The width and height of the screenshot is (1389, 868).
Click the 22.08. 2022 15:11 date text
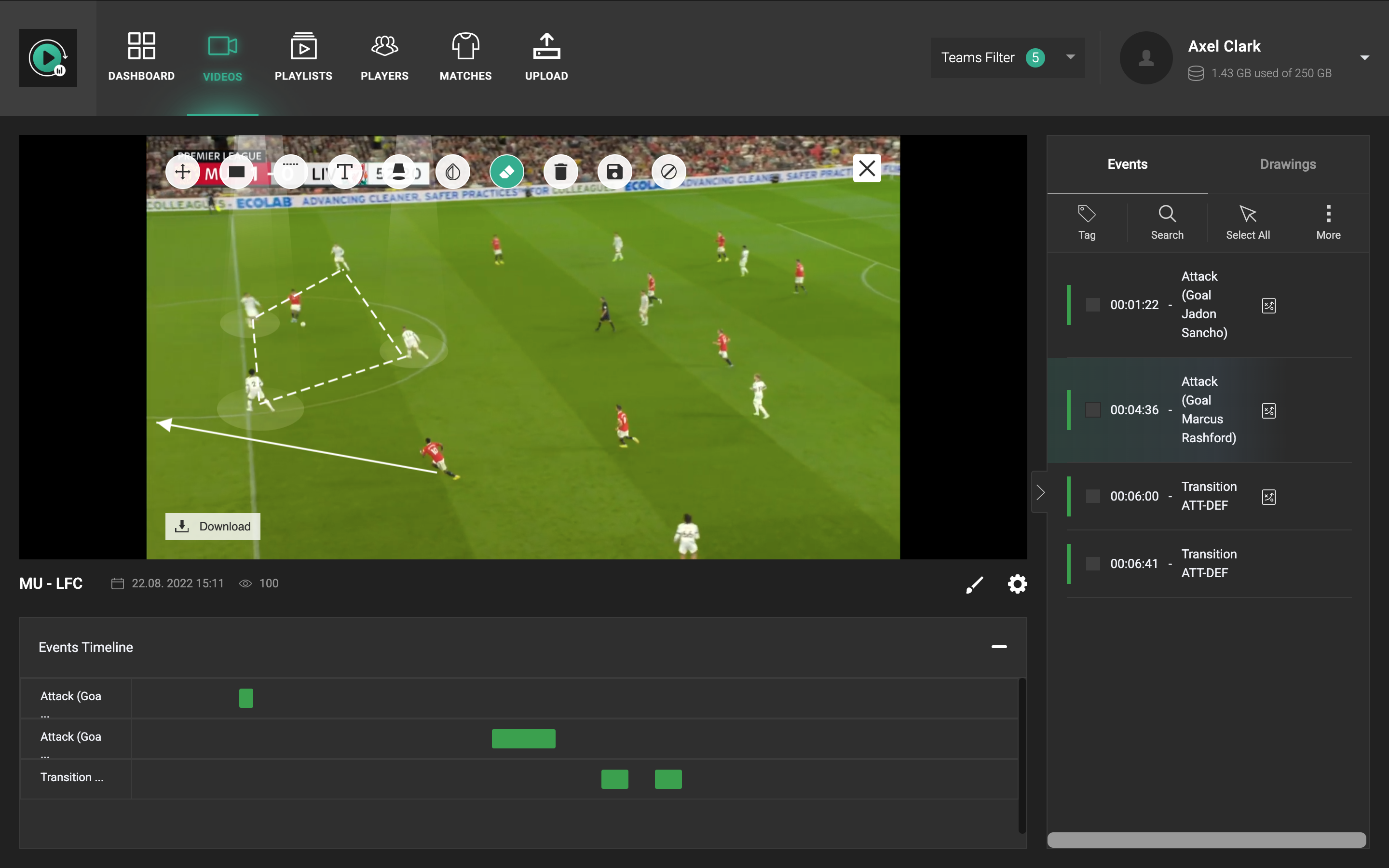coord(177,583)
